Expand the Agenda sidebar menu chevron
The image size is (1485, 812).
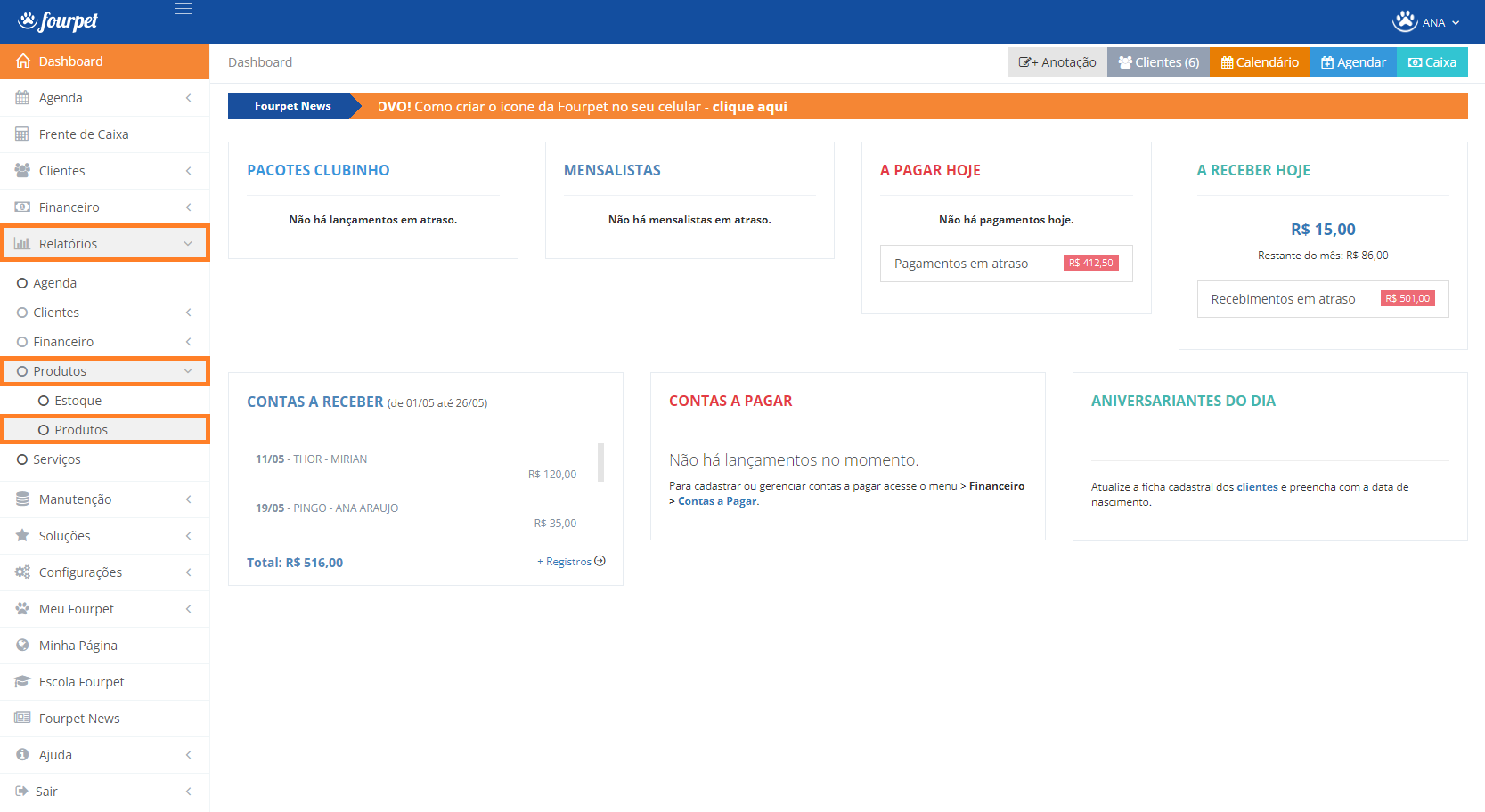pos(189,98)
